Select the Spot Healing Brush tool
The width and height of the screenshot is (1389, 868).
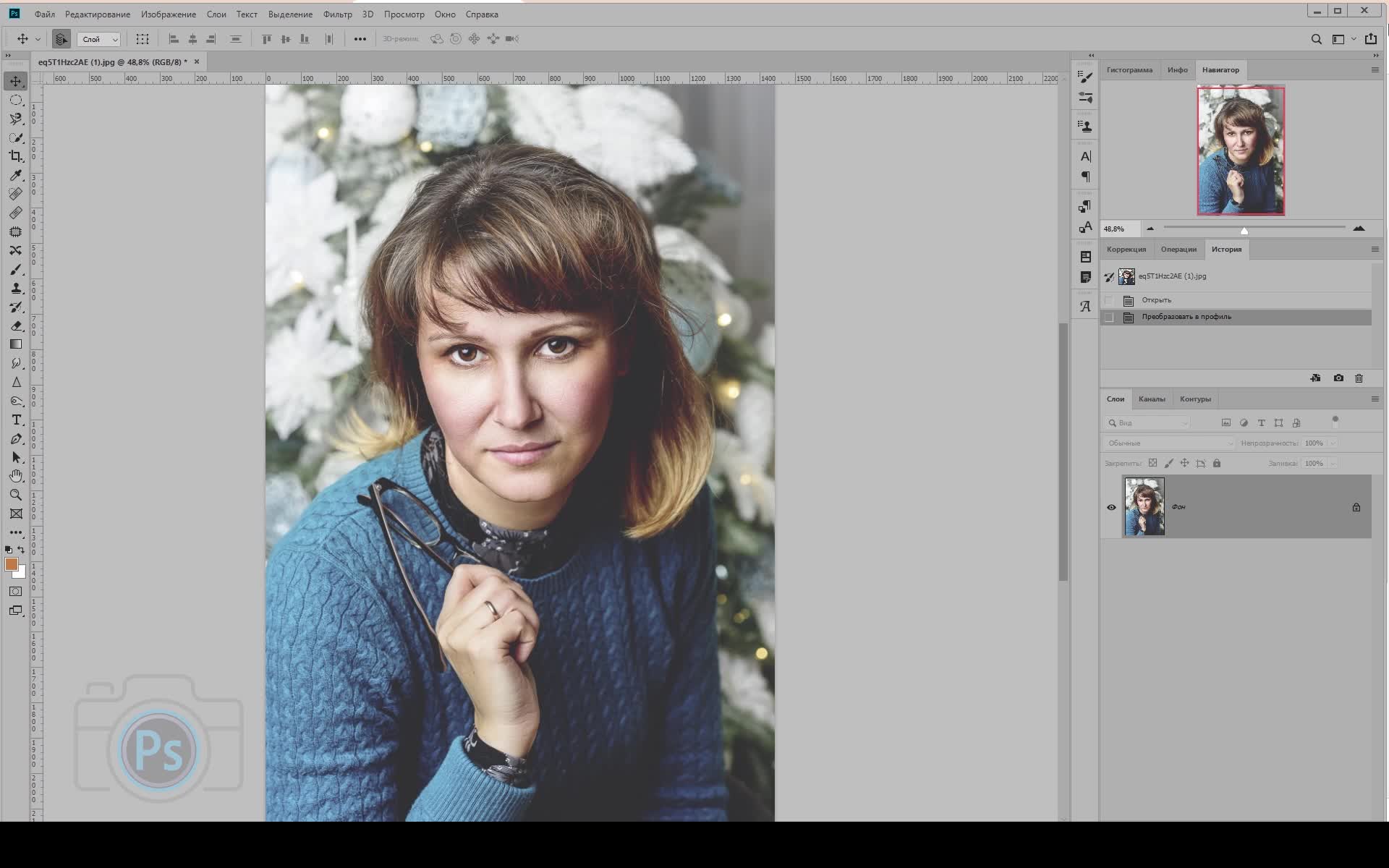(x=16, y=194)
